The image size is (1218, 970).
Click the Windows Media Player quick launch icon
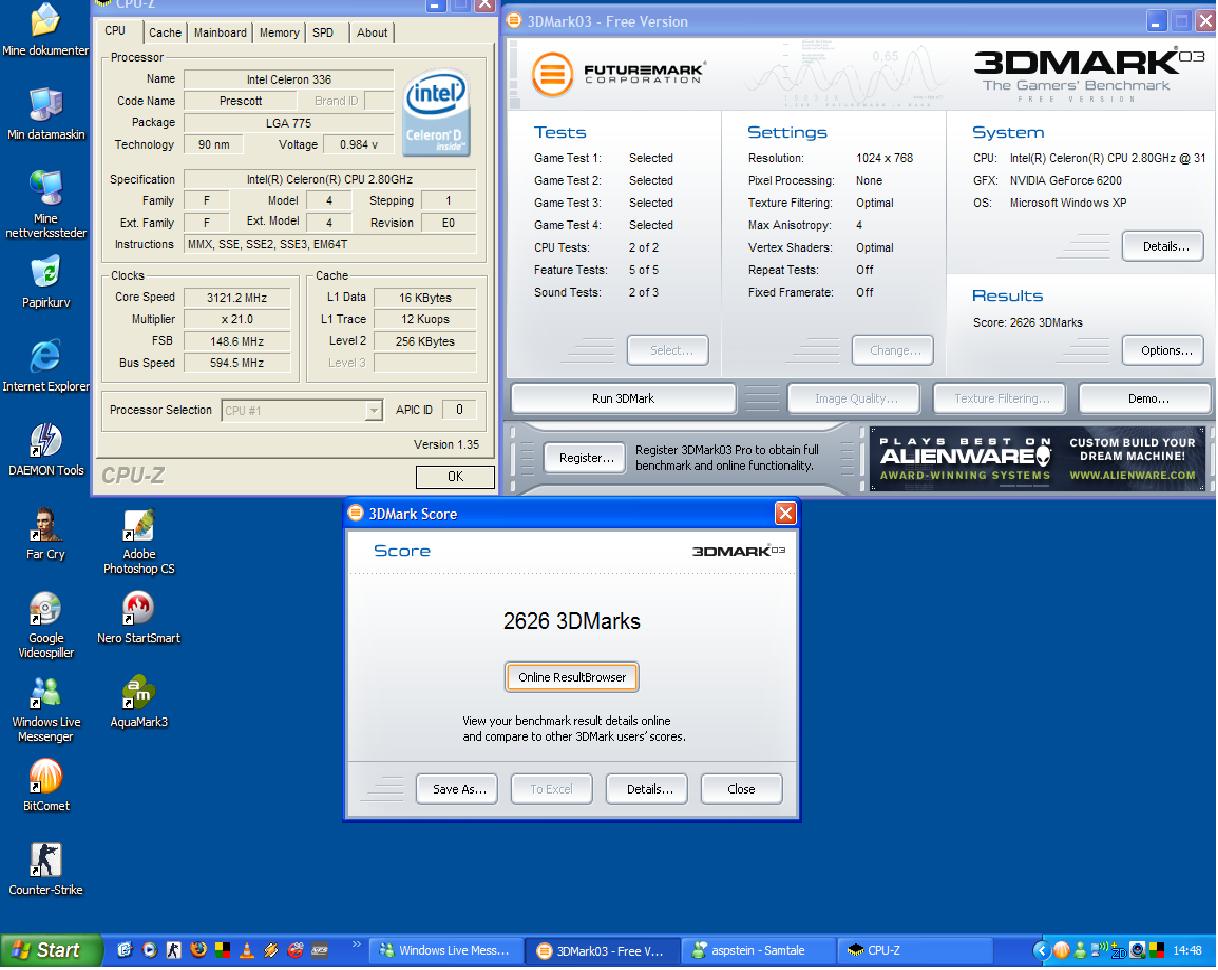(x=149, y=950)
